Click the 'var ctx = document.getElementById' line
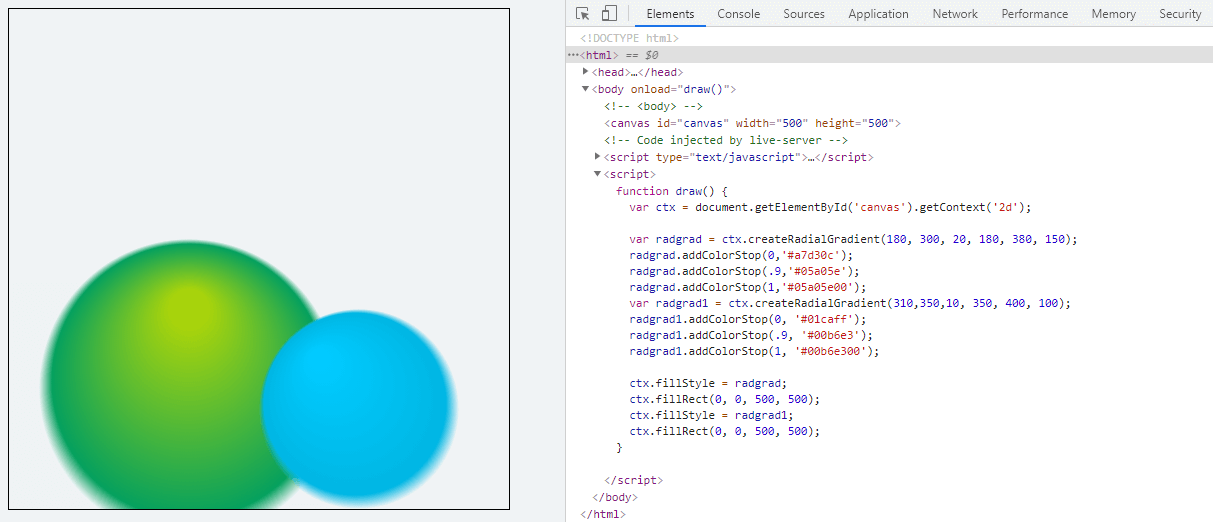 coord(830,207)
